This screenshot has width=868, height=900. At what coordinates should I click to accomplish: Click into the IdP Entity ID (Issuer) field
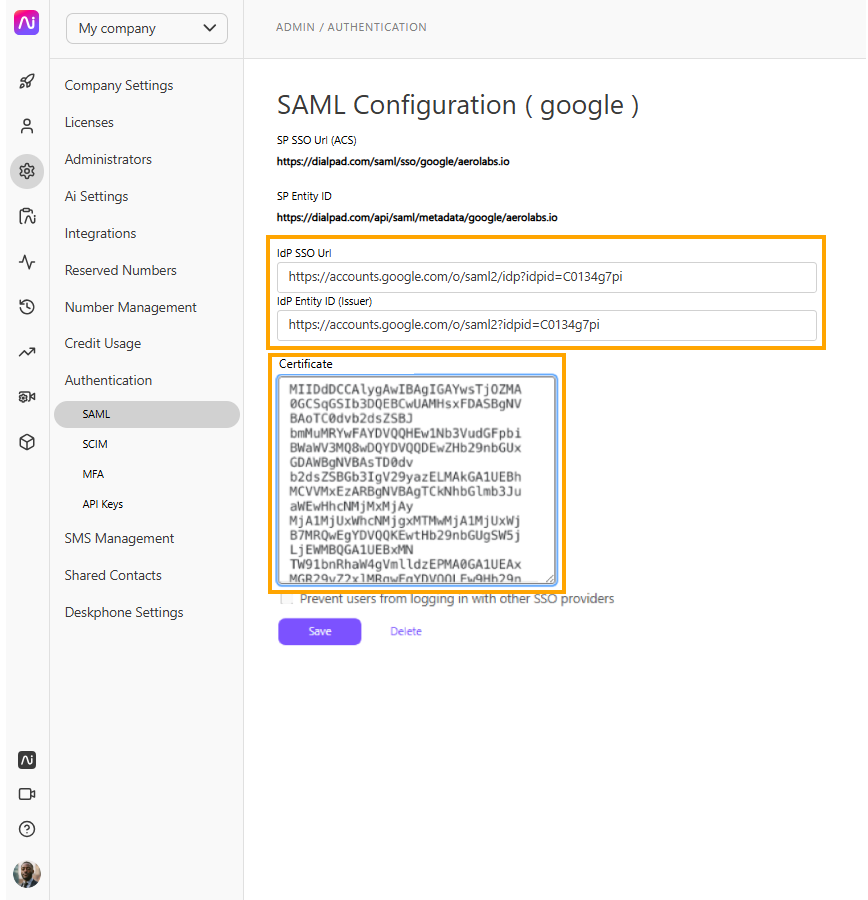point(547,325)
